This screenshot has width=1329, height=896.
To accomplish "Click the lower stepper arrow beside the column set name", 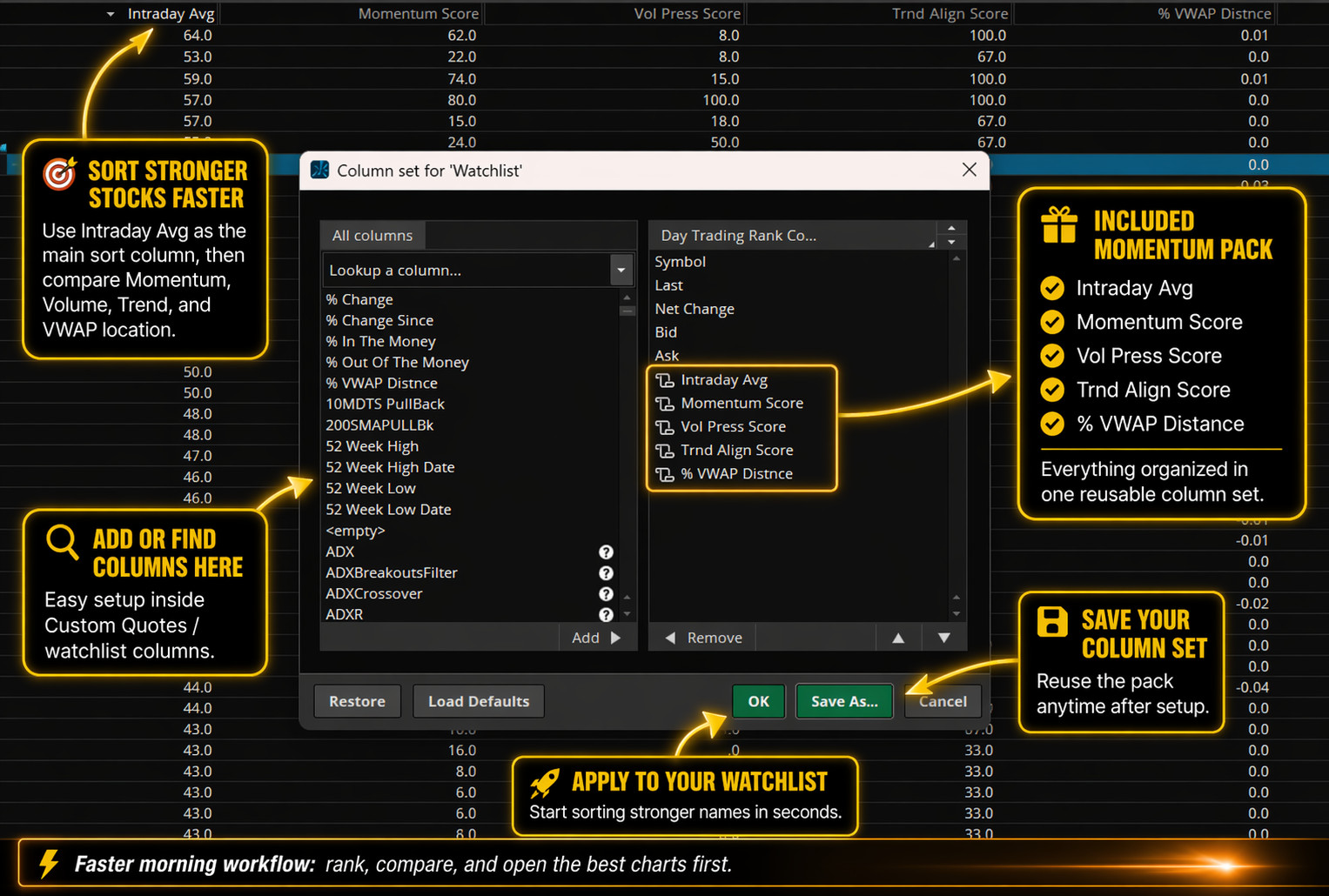I will click(x=952, y=243).
